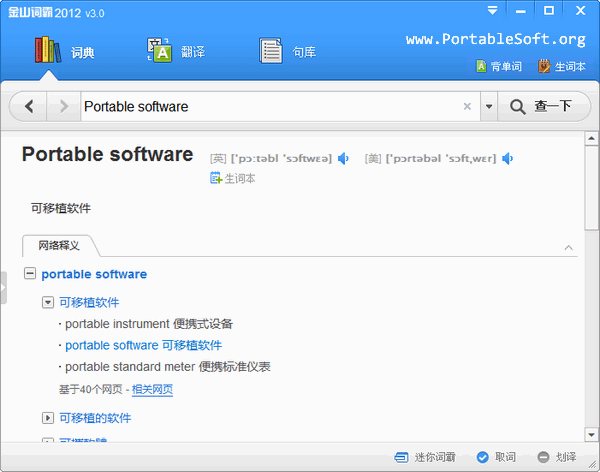Play the American pronunciation audio
600x472 pixels.
coord(508,158)
